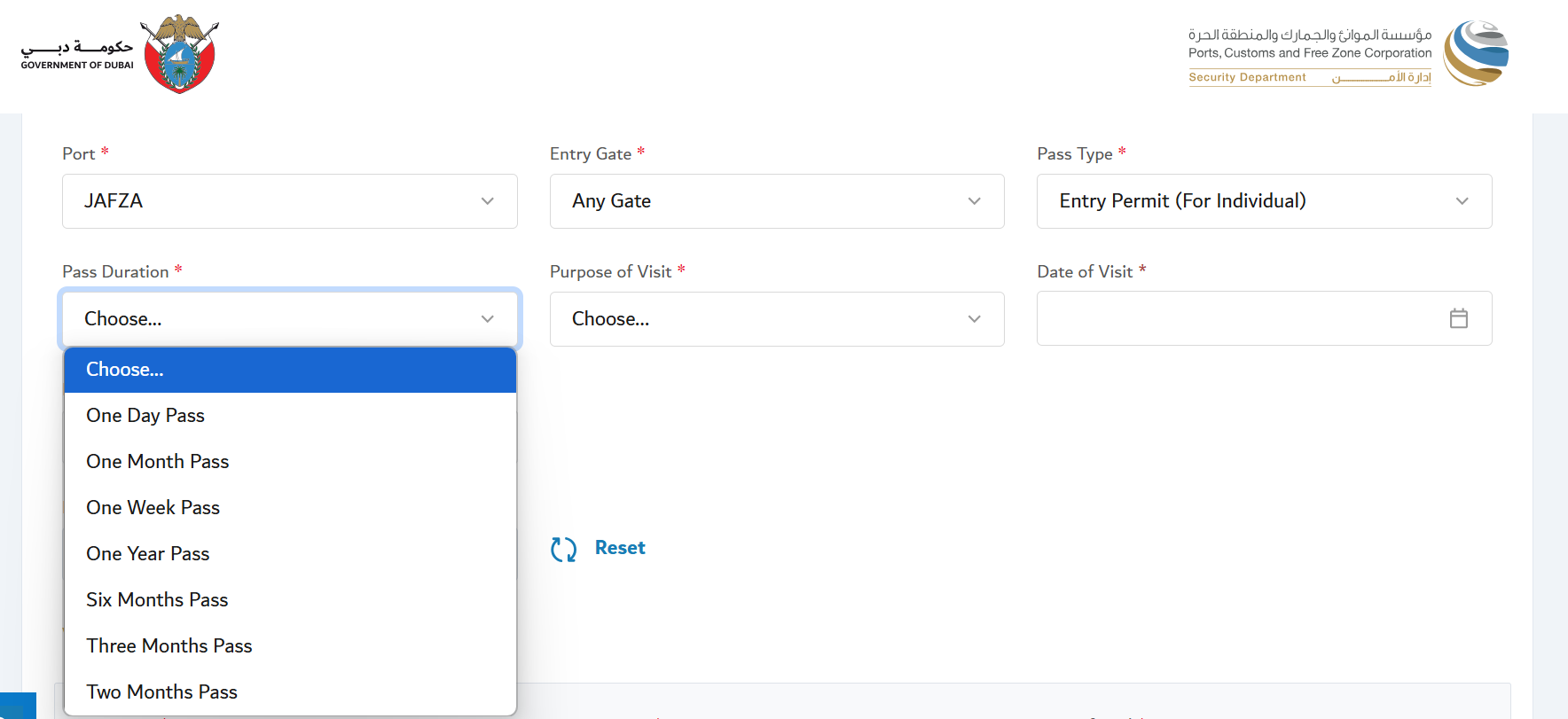
Task: Open the Date of Visit calendar icon
Action: pos(1458,318)
